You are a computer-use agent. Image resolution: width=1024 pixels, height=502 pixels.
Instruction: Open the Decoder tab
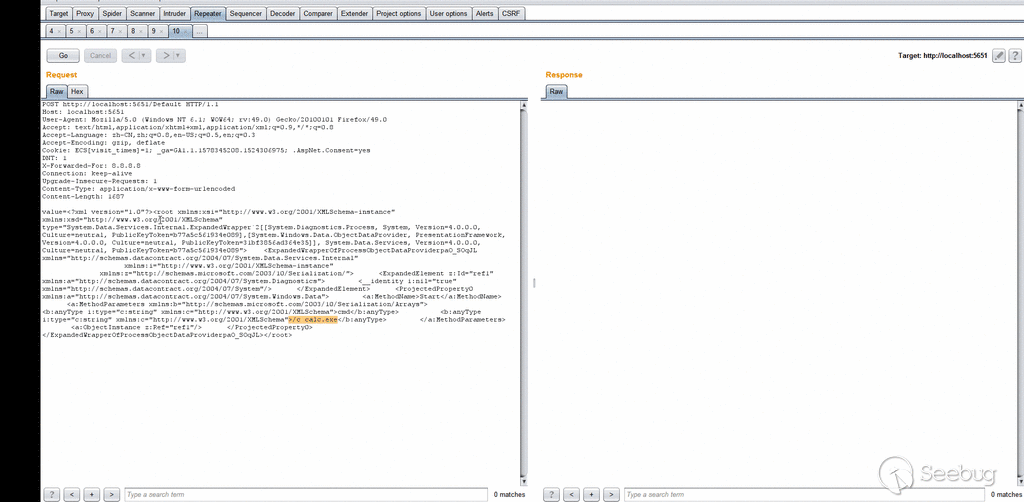[283, 14]
